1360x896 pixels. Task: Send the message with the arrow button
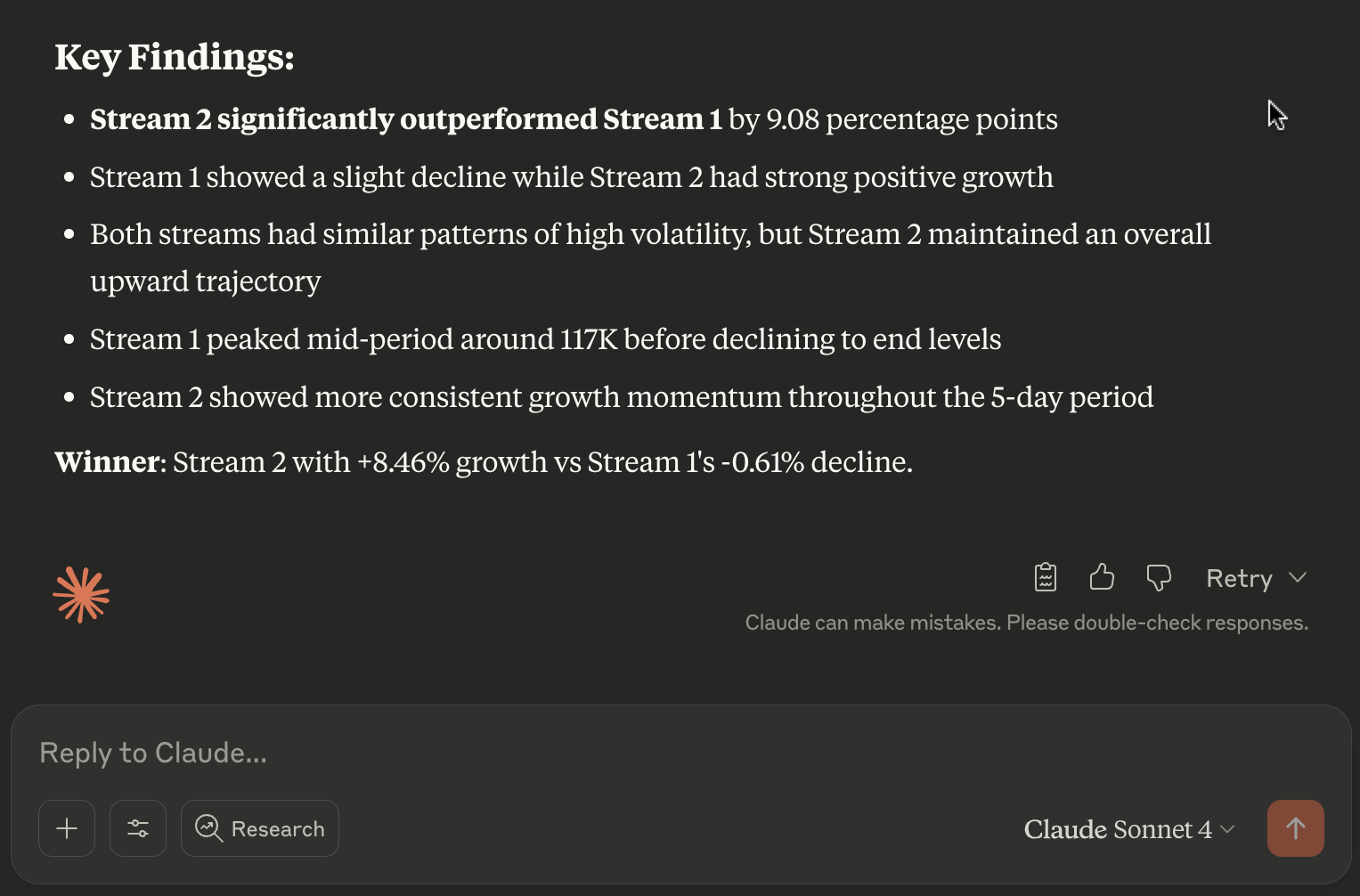[1295, 828]
